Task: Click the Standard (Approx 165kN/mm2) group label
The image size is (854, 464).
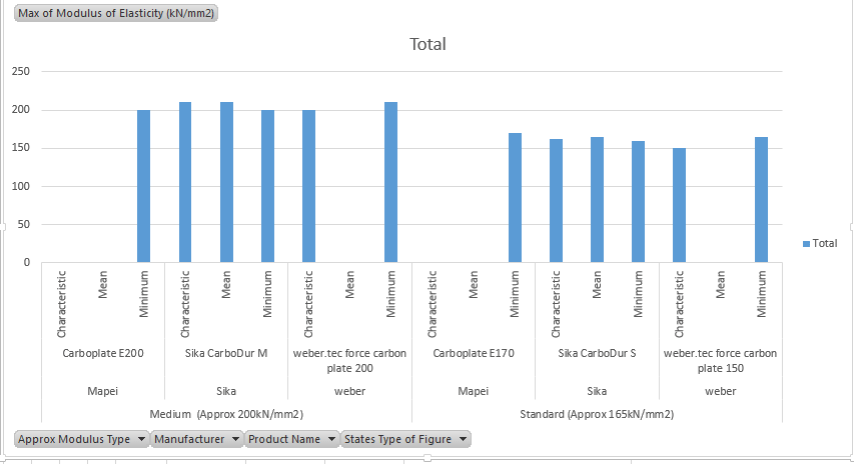Action: (597, 414)
